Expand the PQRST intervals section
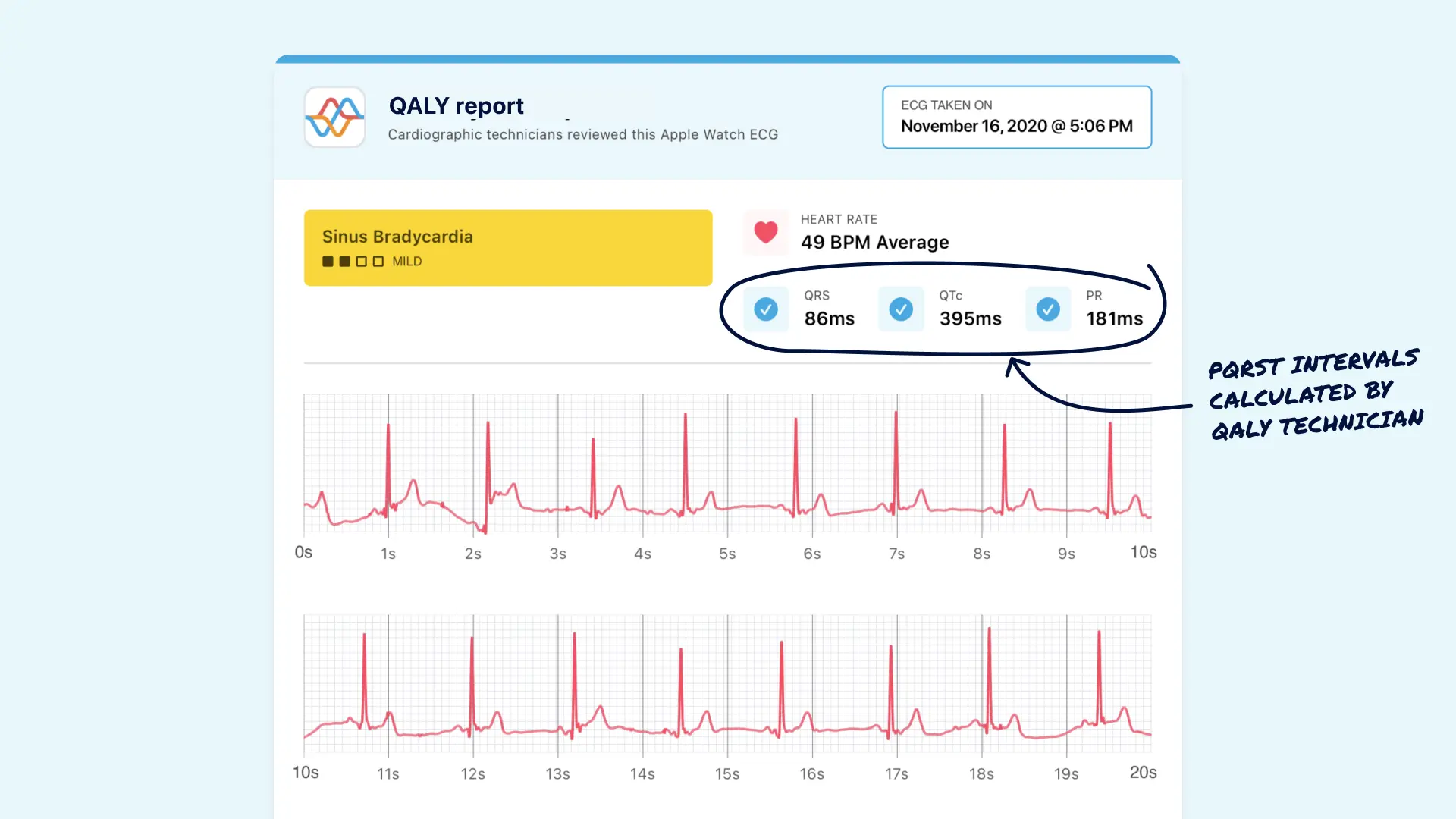Viewport: 1456px width, 819px height. [x=940, y=307]
